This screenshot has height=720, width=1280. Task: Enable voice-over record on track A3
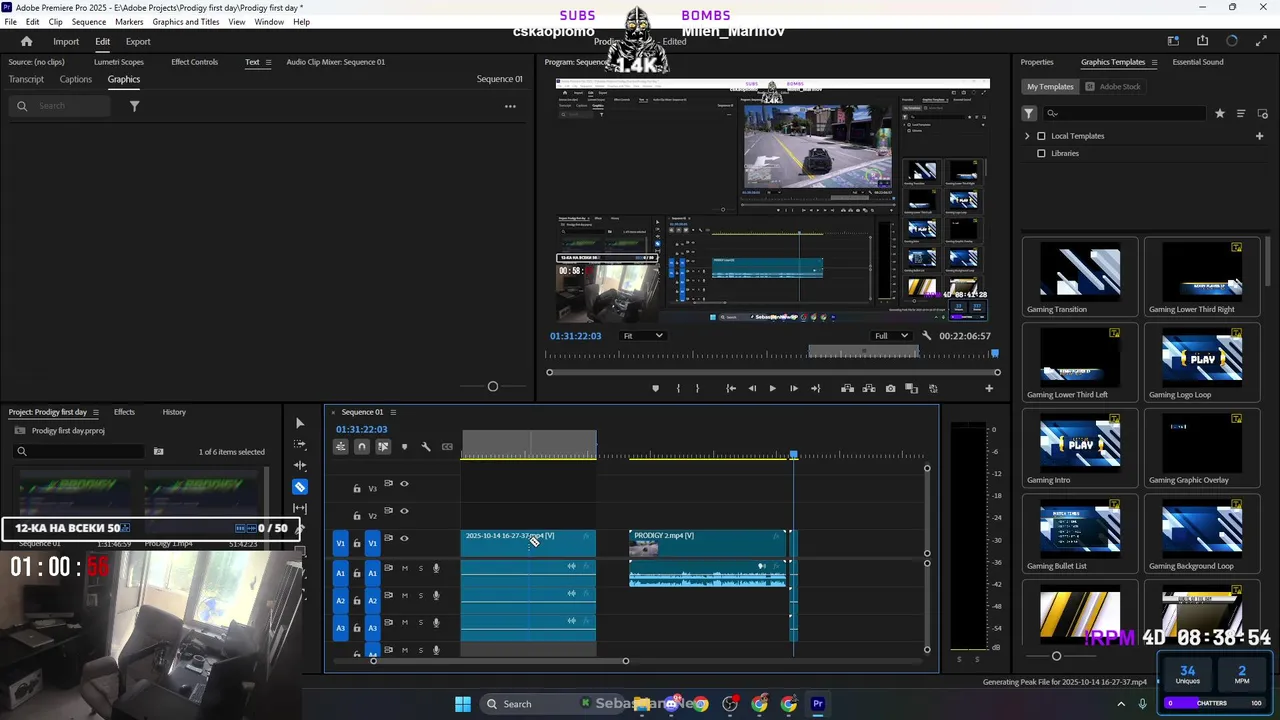pos(436,622)
